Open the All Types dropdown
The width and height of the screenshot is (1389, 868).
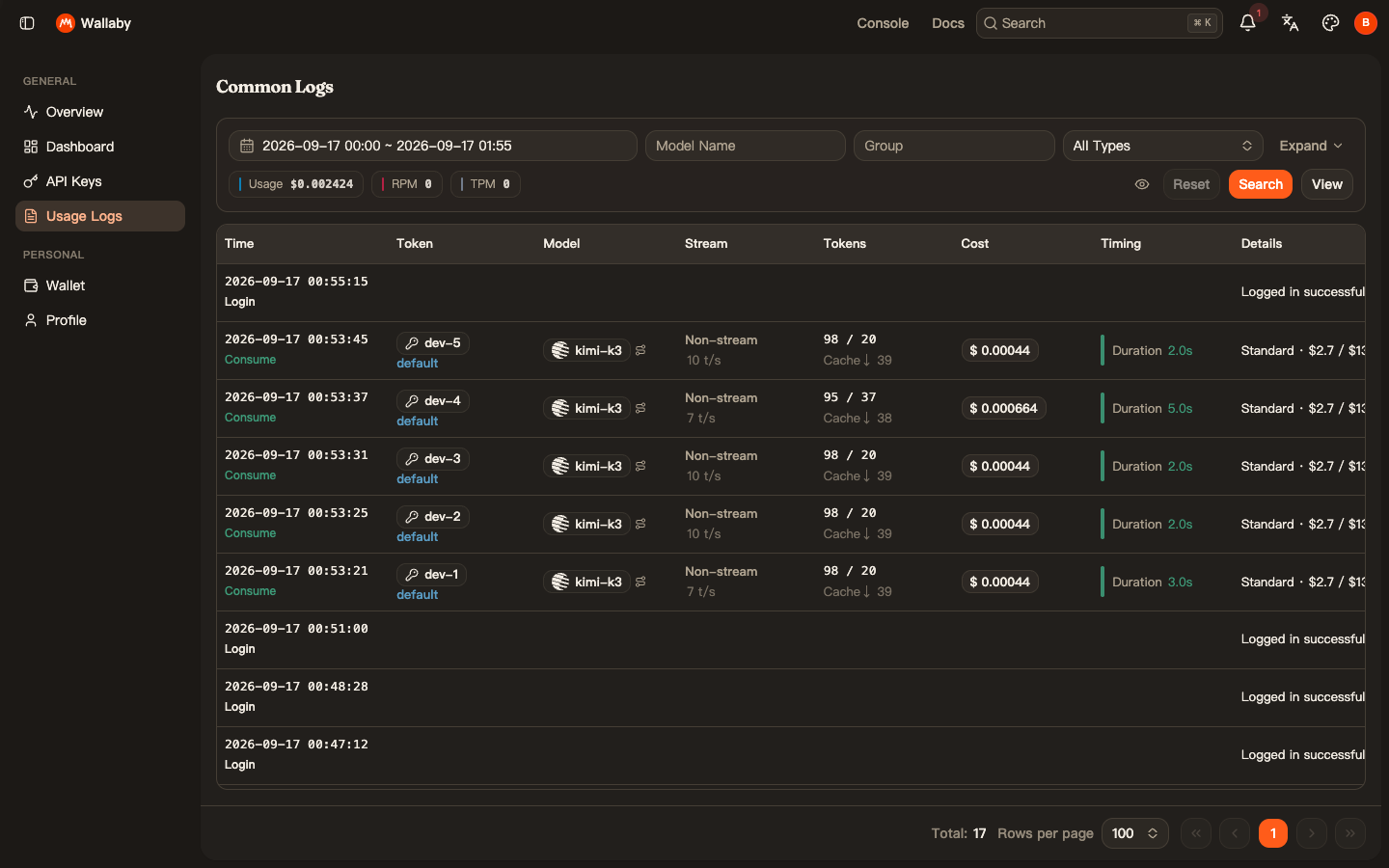click(x=1162, y=146)
